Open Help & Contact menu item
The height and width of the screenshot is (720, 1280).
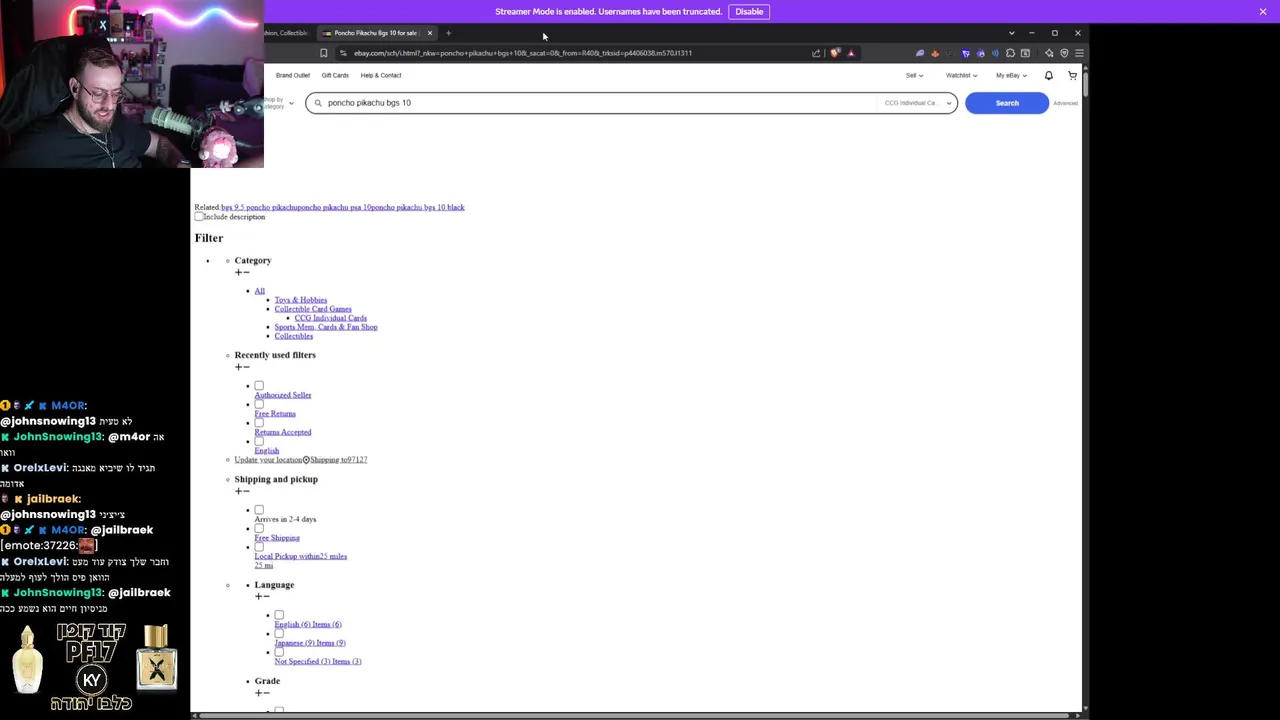(x=381, y=75)
